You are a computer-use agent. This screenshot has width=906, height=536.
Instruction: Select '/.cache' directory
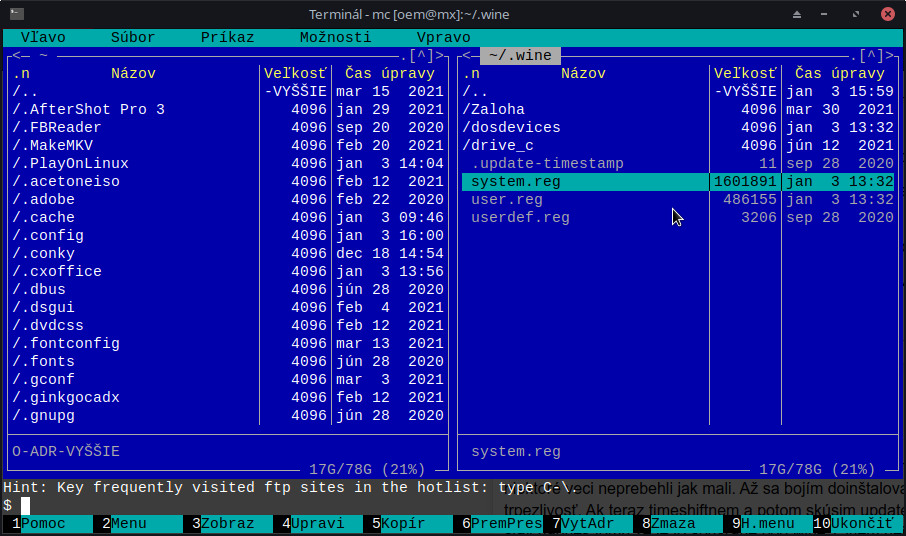(x=228, y=217)
